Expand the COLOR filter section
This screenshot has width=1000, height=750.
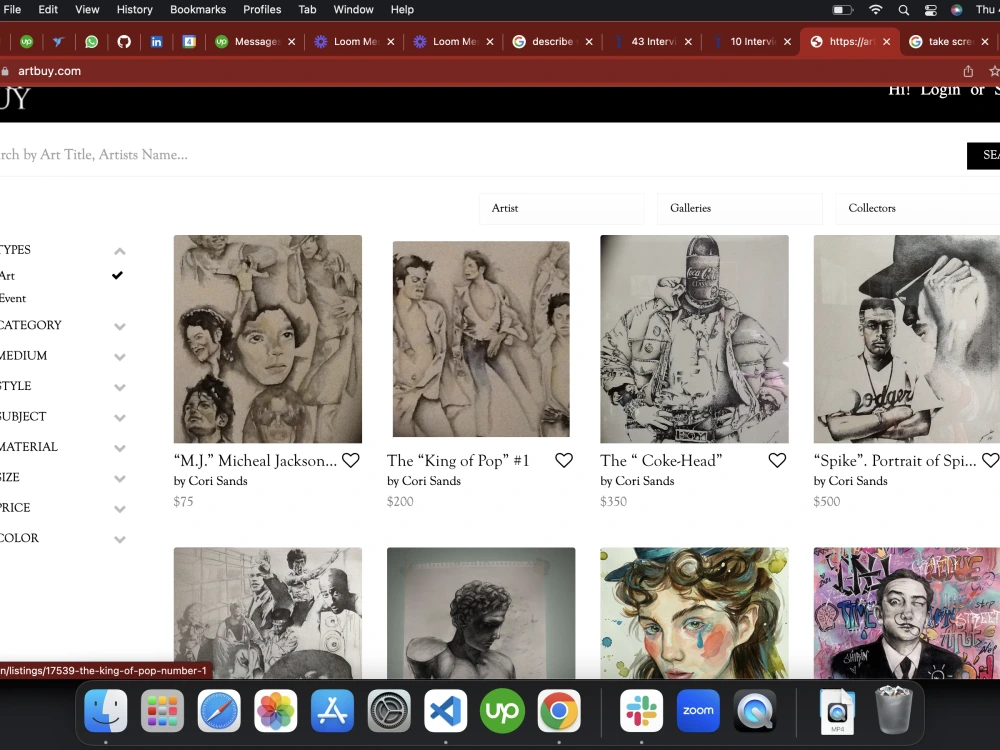click(x=119, y=540)
